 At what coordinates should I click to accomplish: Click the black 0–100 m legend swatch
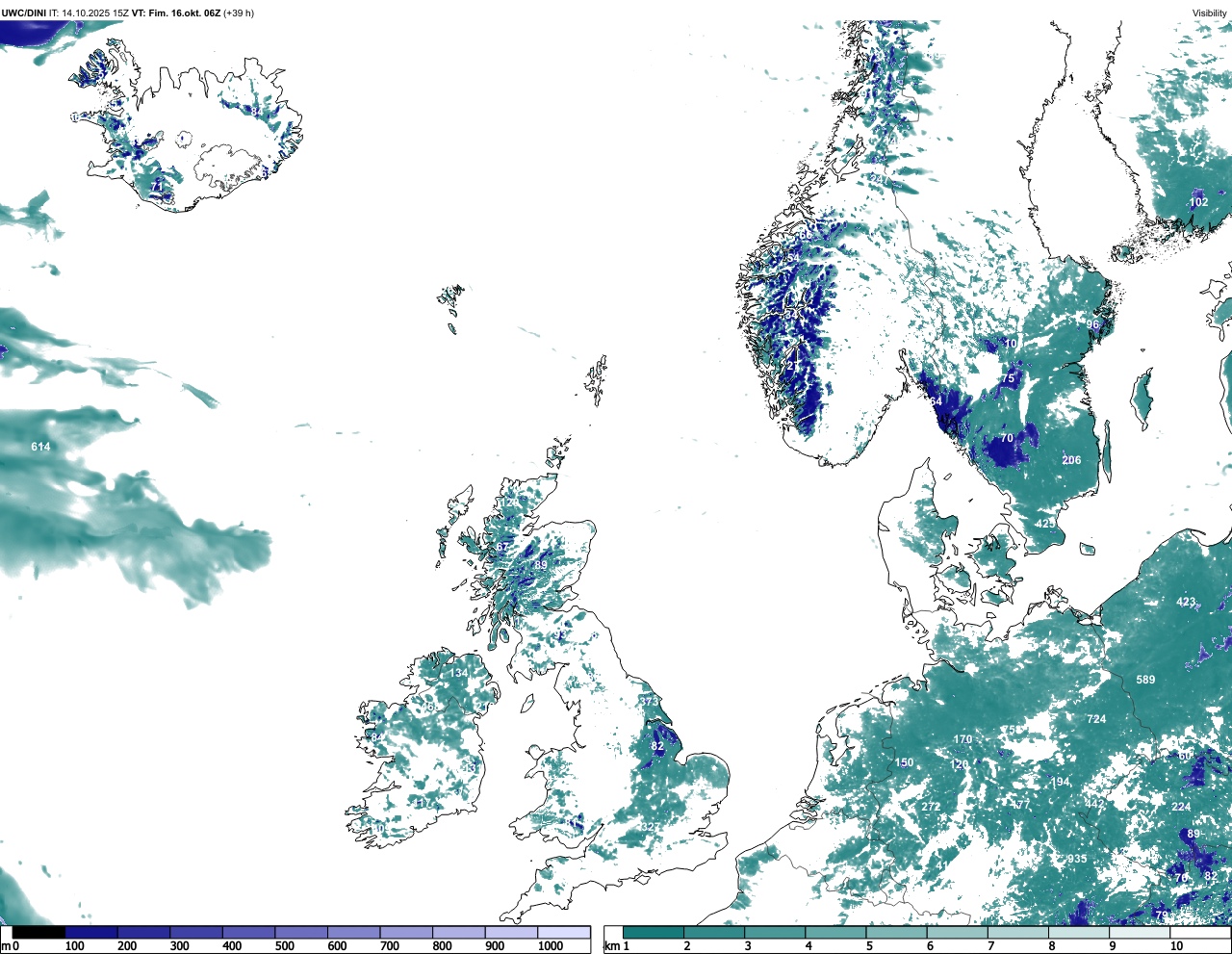pos(38,932)
